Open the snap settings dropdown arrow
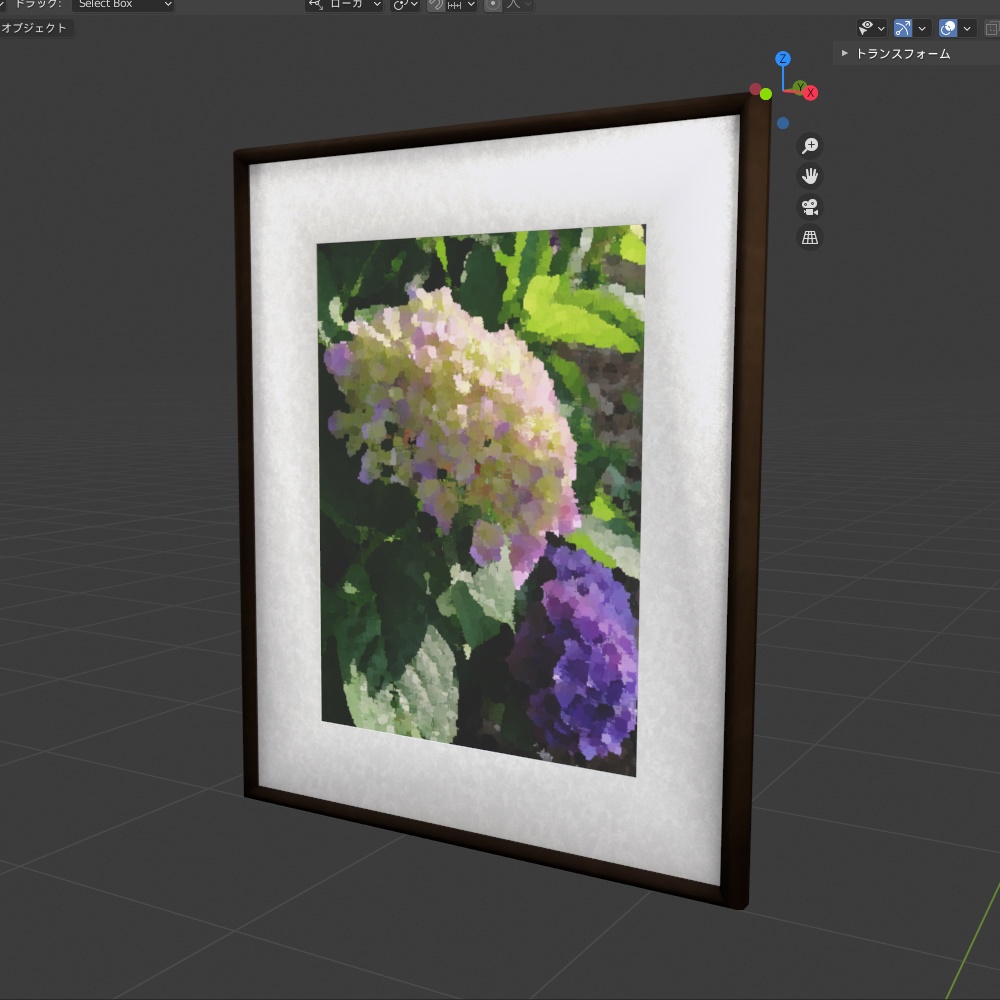Image resolution: width=1000 pixels, height=1000 pixels. point(470,5)
